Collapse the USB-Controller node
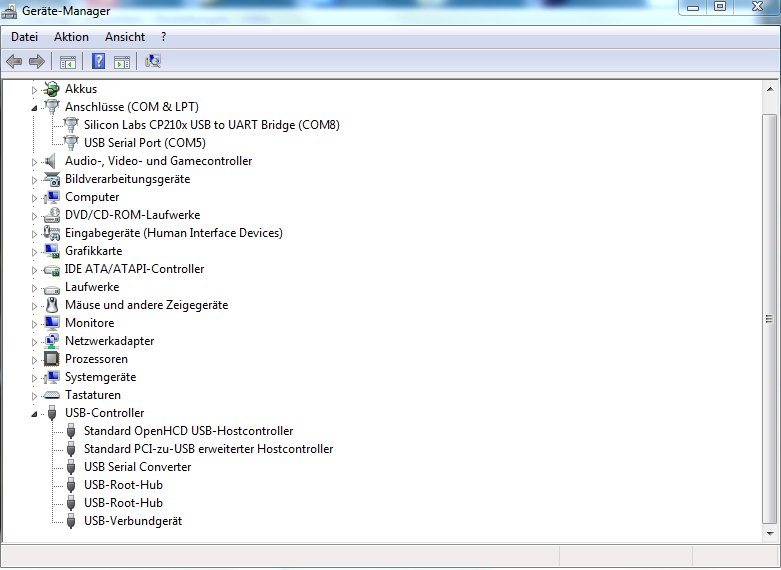Screen dimensions: 781x570 tap(34, 414)
